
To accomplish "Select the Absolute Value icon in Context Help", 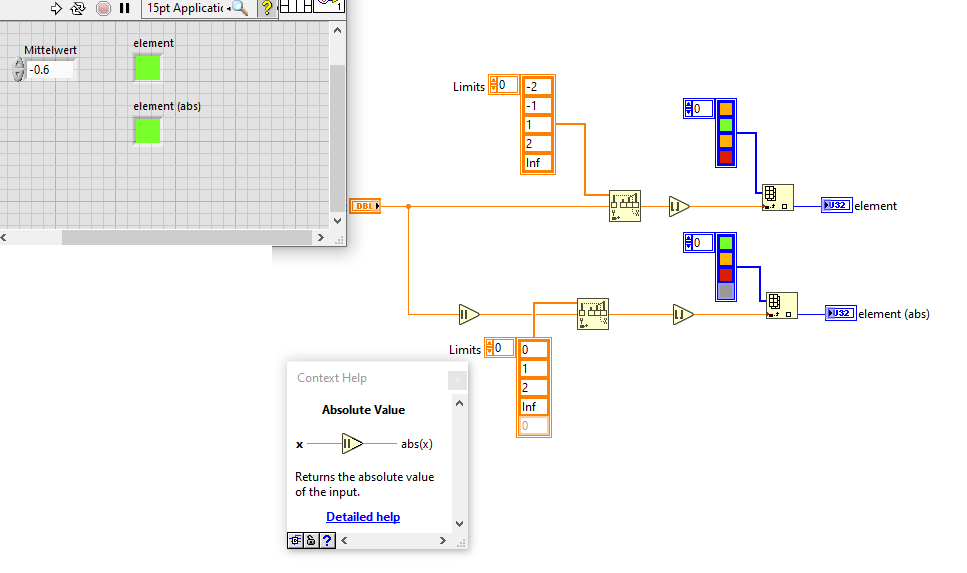I will [x=352, y=443].
